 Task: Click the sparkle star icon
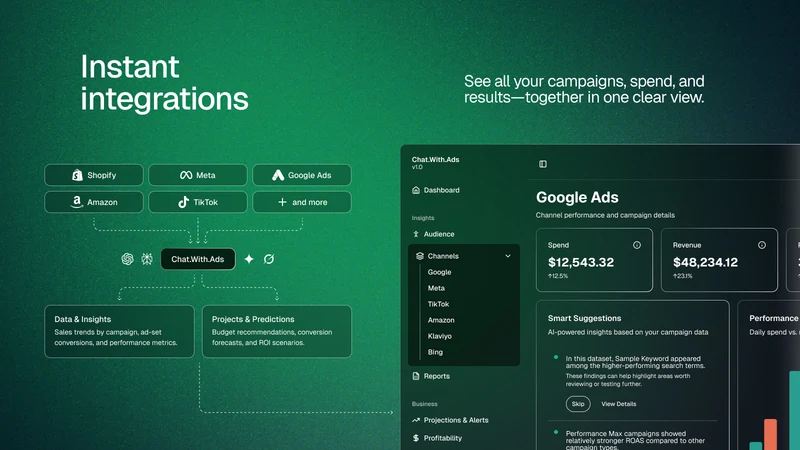(249, 259)
